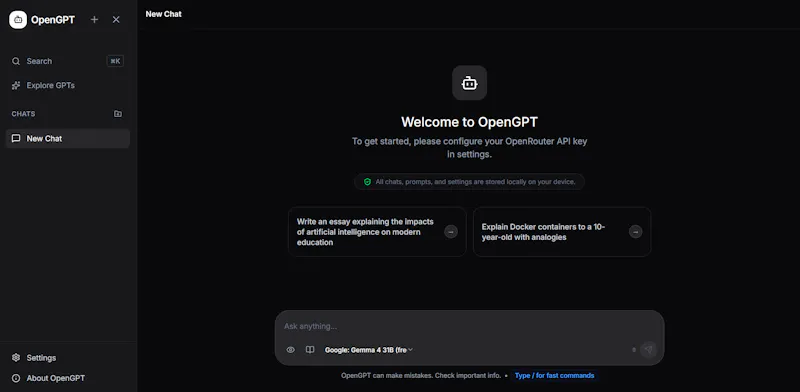This screenshot has width=800, height=392.
Task: Click the send message button
Action: coord(648,350)
